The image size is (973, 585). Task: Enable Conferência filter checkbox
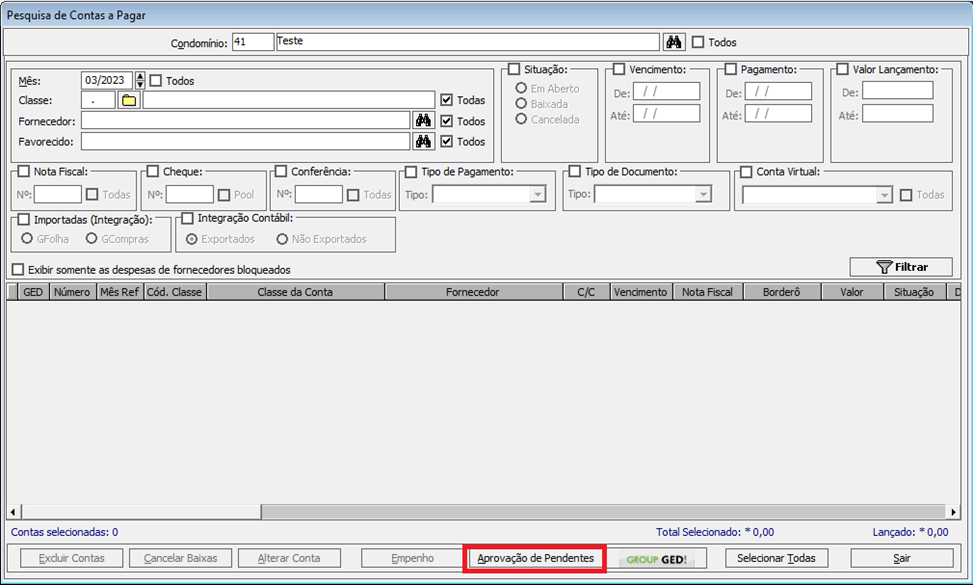point(280,171)
